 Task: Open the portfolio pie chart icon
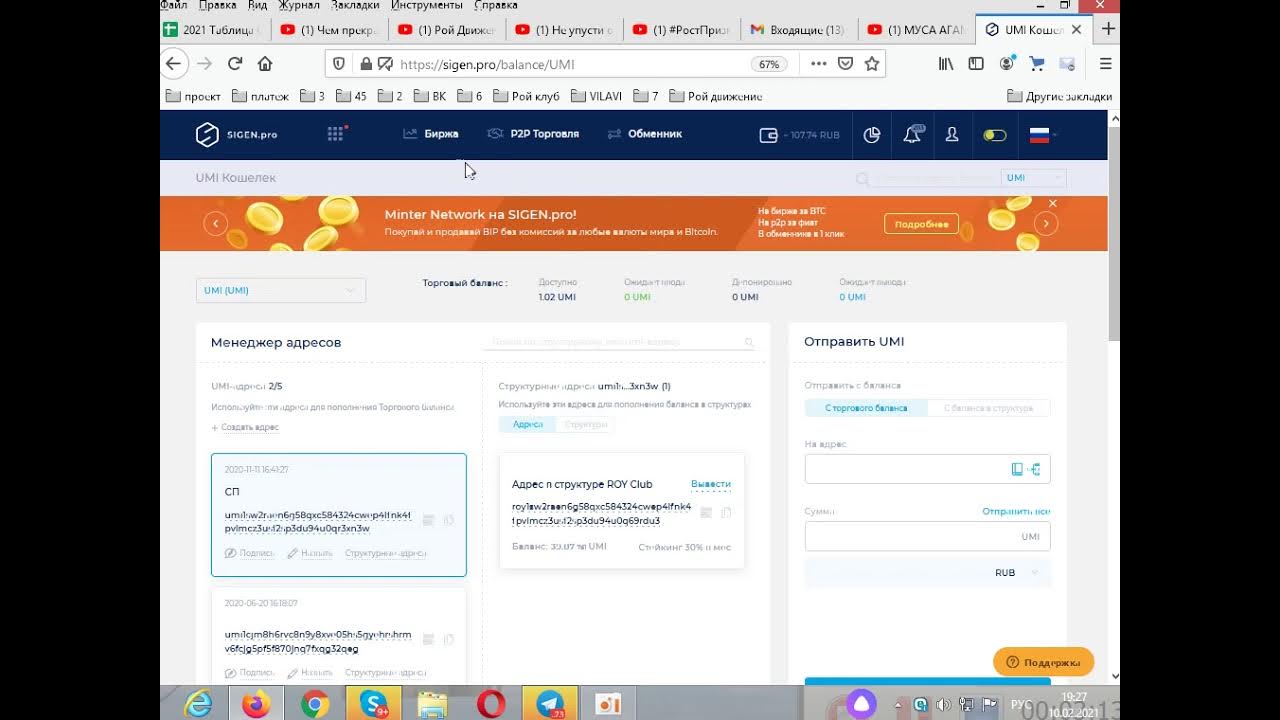[x=872, y=135]
